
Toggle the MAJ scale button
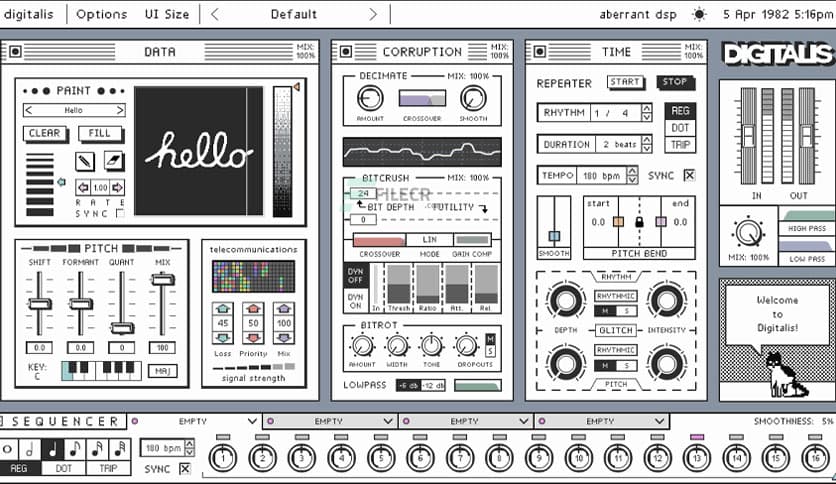163,371
